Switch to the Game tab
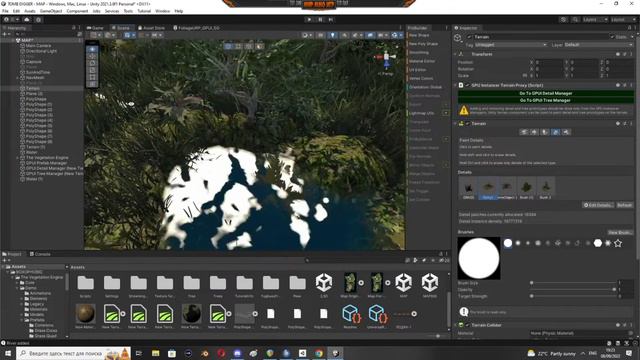This screenshot has width=640, height=360. point(95,28)
